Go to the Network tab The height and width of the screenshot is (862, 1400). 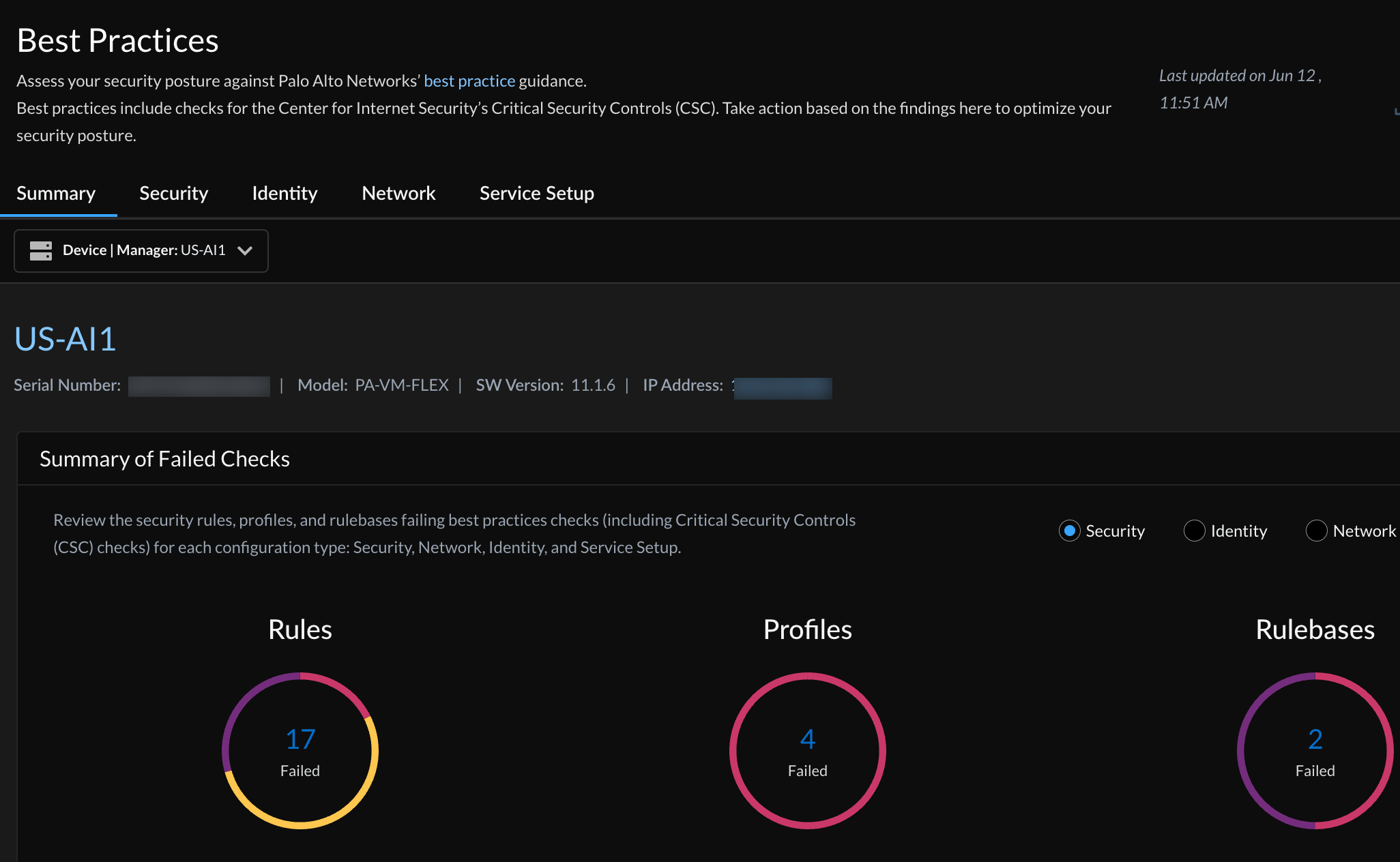pos(398,193)
